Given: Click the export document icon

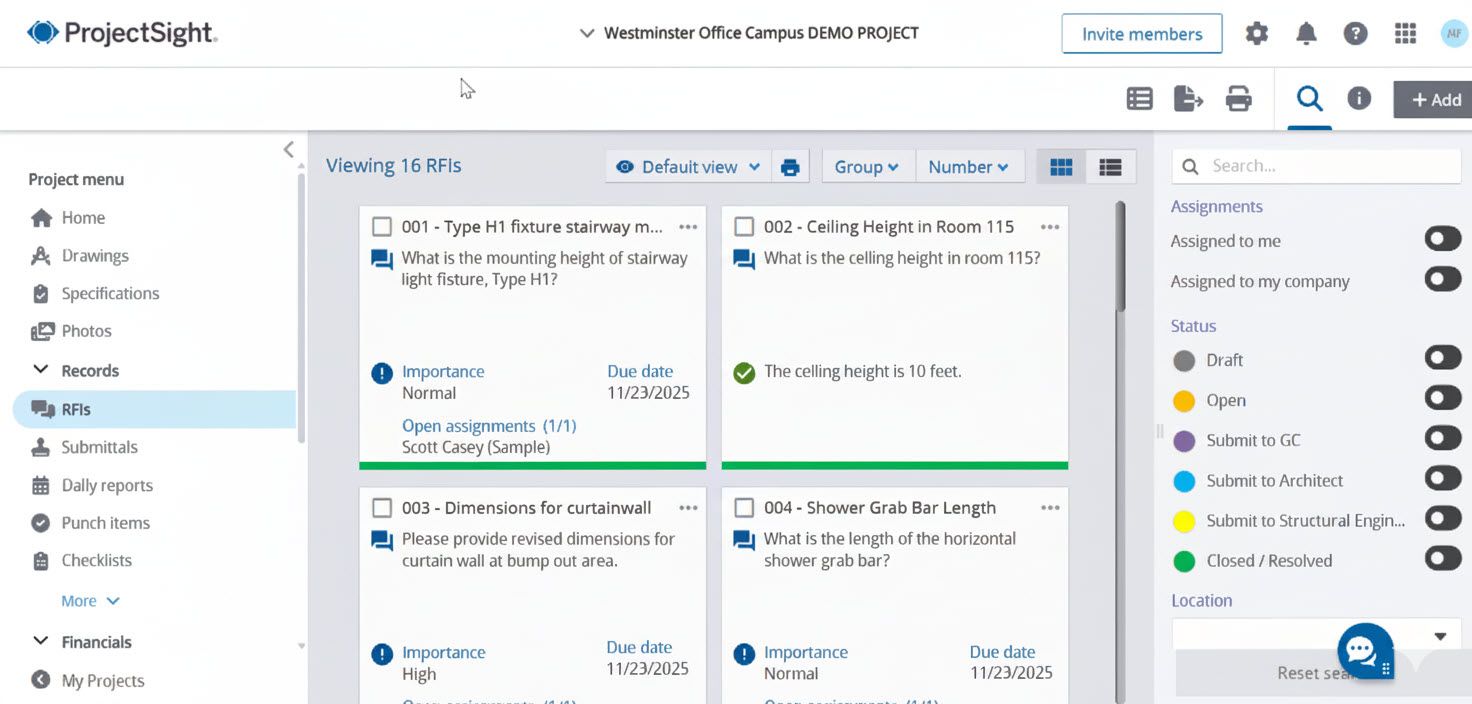Looking at the screenshot, I should [x=1188, y=99].
